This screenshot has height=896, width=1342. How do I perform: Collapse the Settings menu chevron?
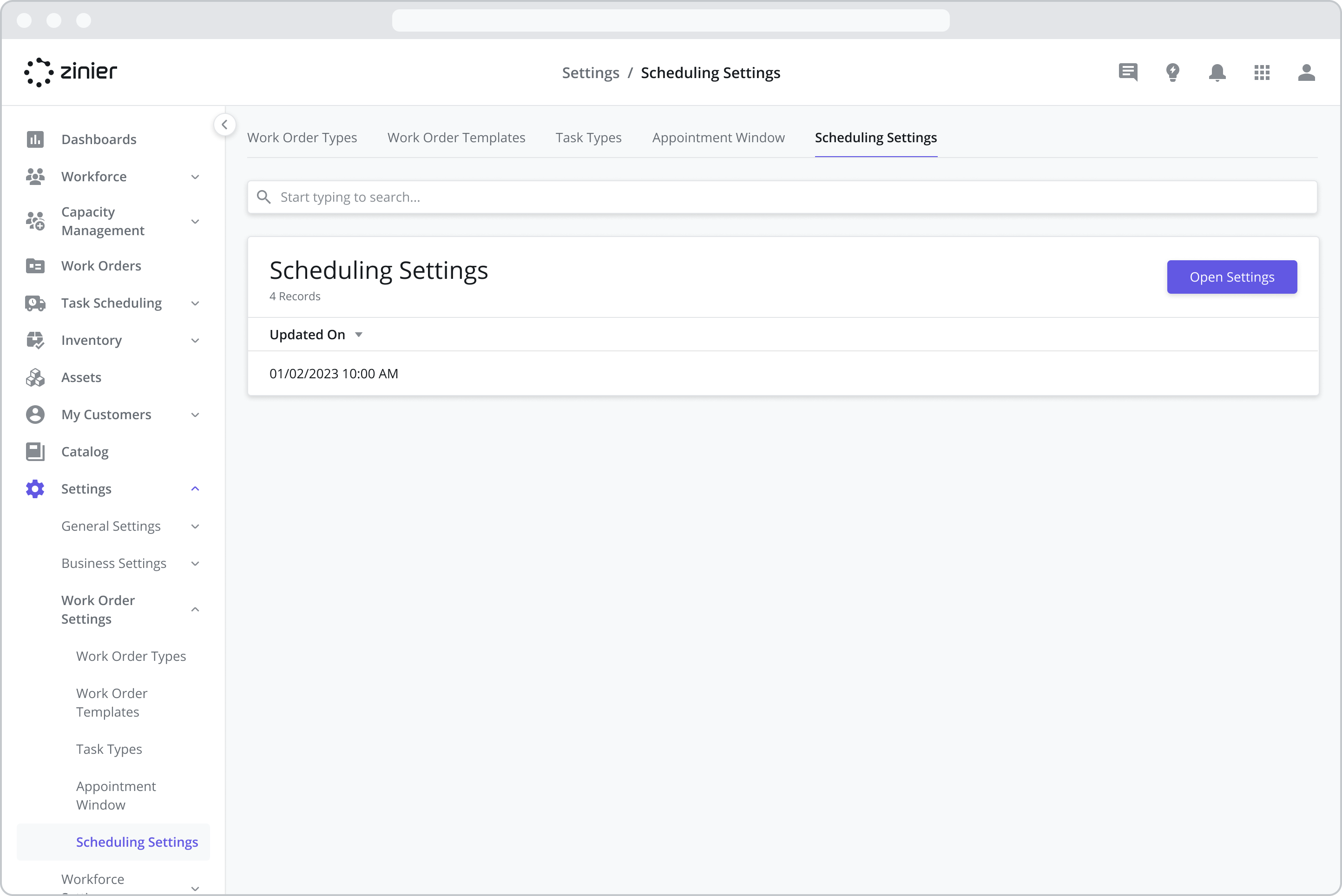point(195,488)
